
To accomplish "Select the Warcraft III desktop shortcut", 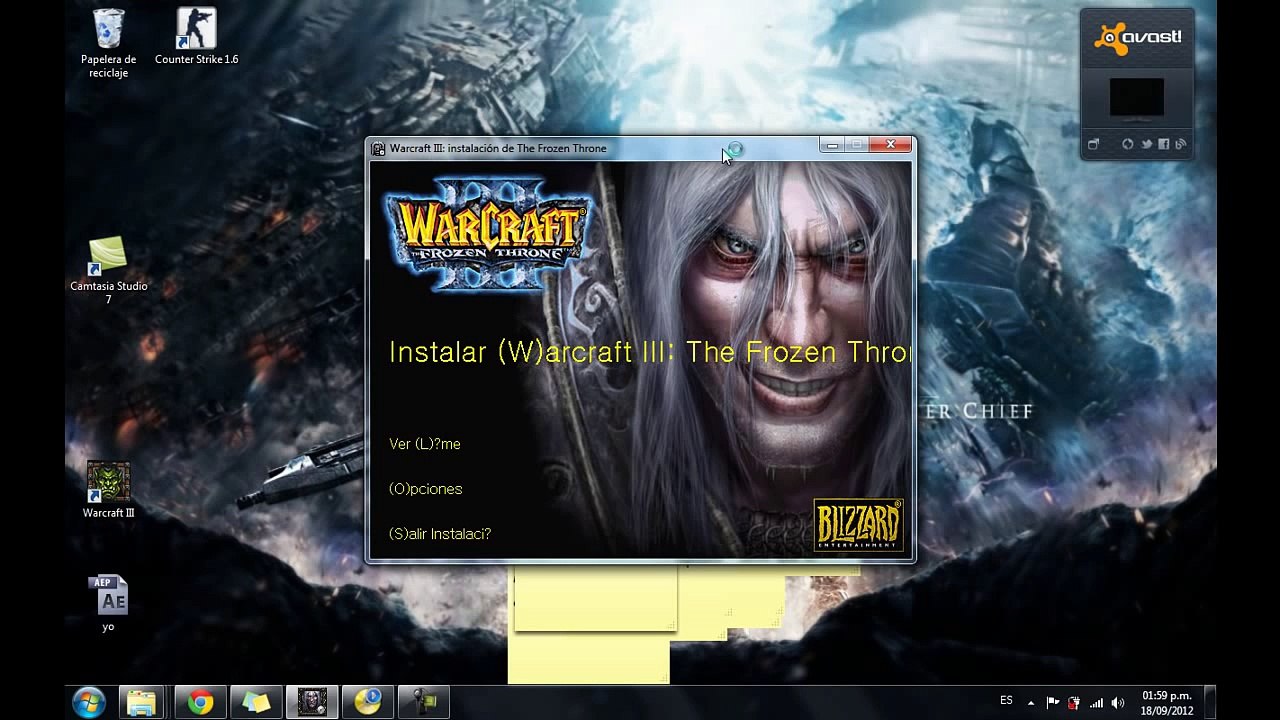I will 108,490.
